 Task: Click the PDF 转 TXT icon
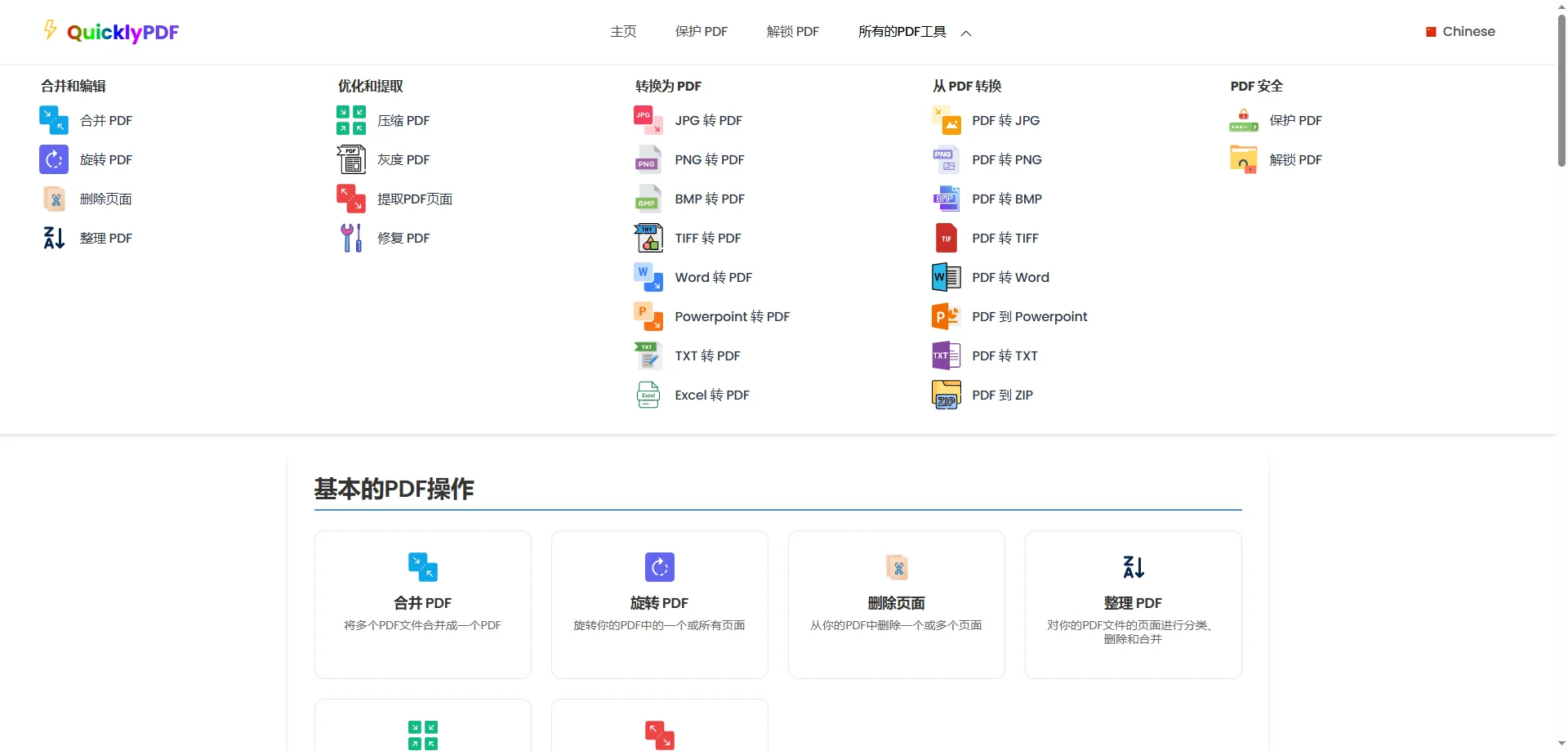tap(946, 355)
